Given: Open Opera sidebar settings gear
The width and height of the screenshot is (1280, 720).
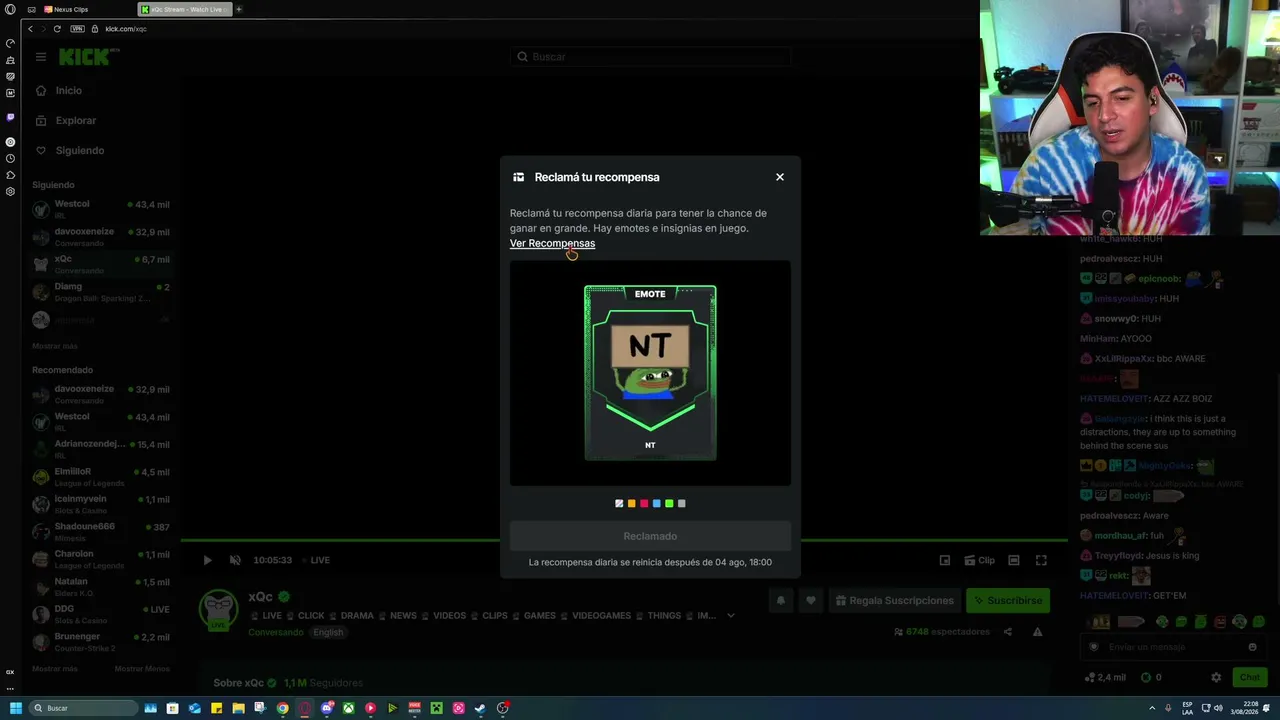Looking at the screenshot, I should pyautogui.click(x=10, y=191).
